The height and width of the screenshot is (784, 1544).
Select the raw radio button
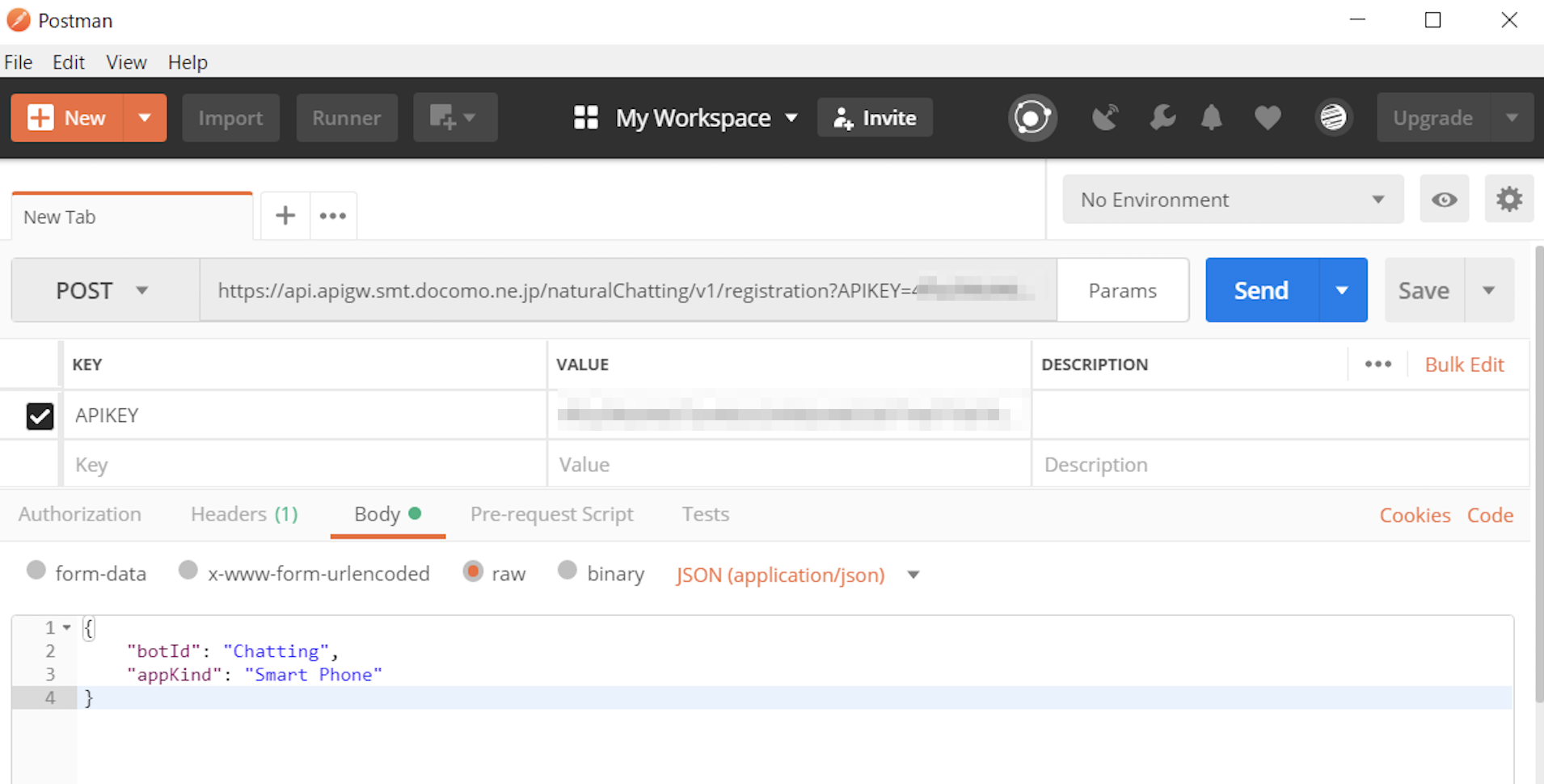pyautogui.click(x=473, y=571)
